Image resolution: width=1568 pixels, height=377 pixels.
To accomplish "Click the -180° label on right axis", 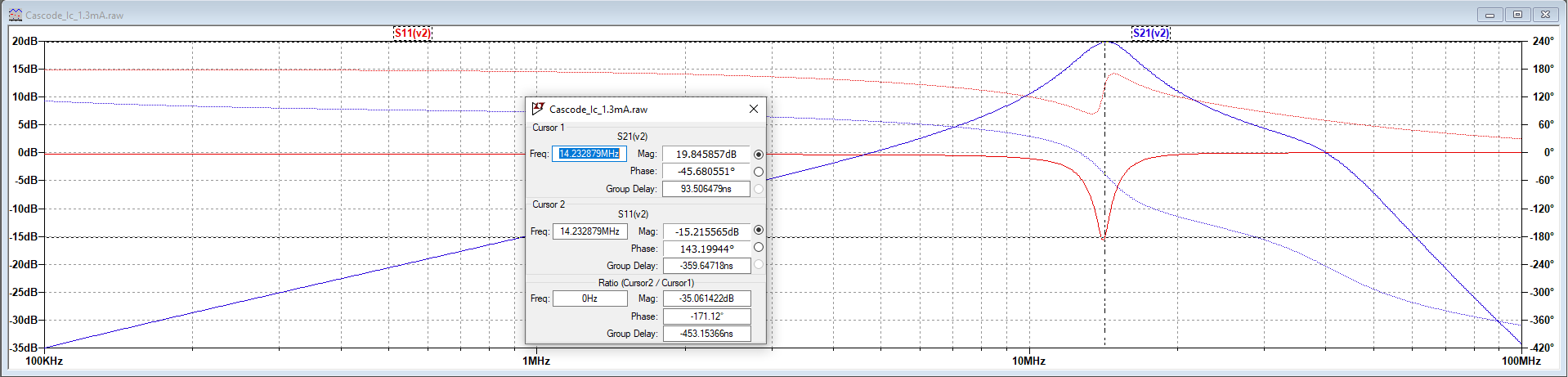I will click(1543, 236).
